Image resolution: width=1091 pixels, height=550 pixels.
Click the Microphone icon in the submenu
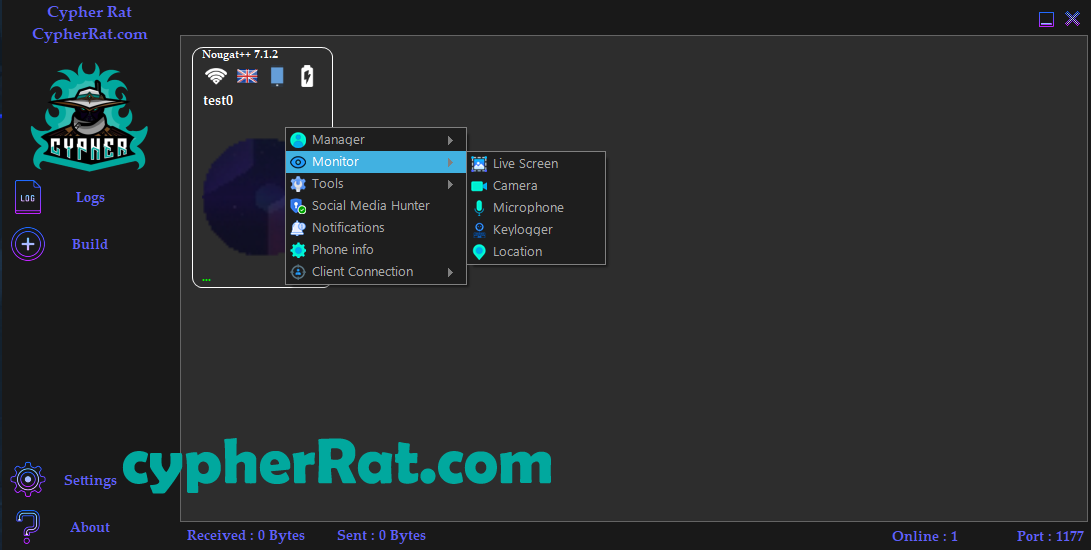click(x=479, y=208)
